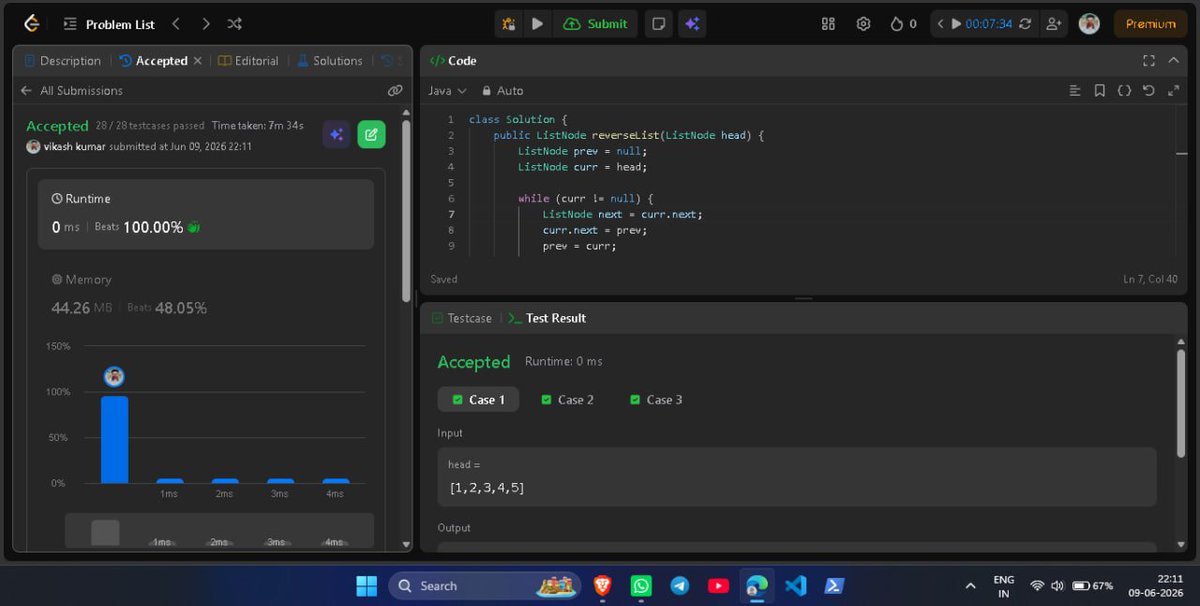Analyze submission with the purple AI button
1200x606 pixels.
pos(336,134)
